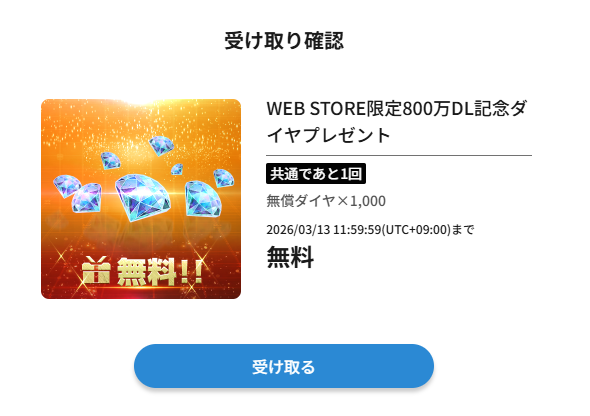Click the large diamond right of center
This screenshot has width=590, height=416.
pyautogui.click(x=203, y=199)
